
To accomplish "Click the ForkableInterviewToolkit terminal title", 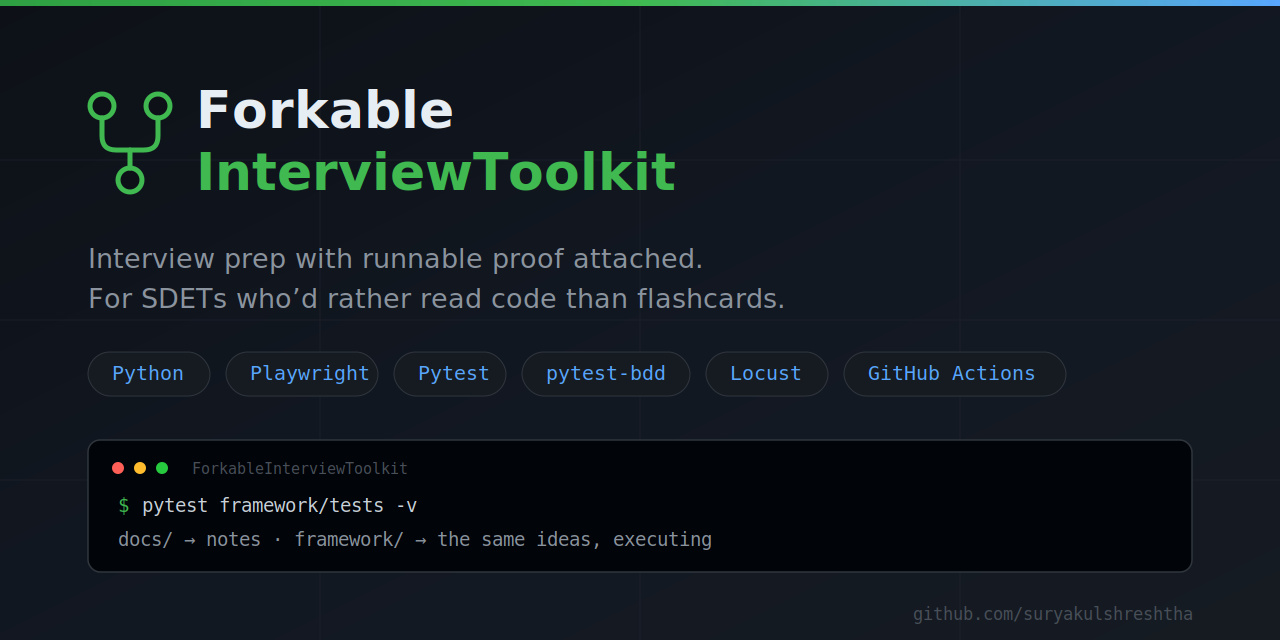I will coord(300,469).
